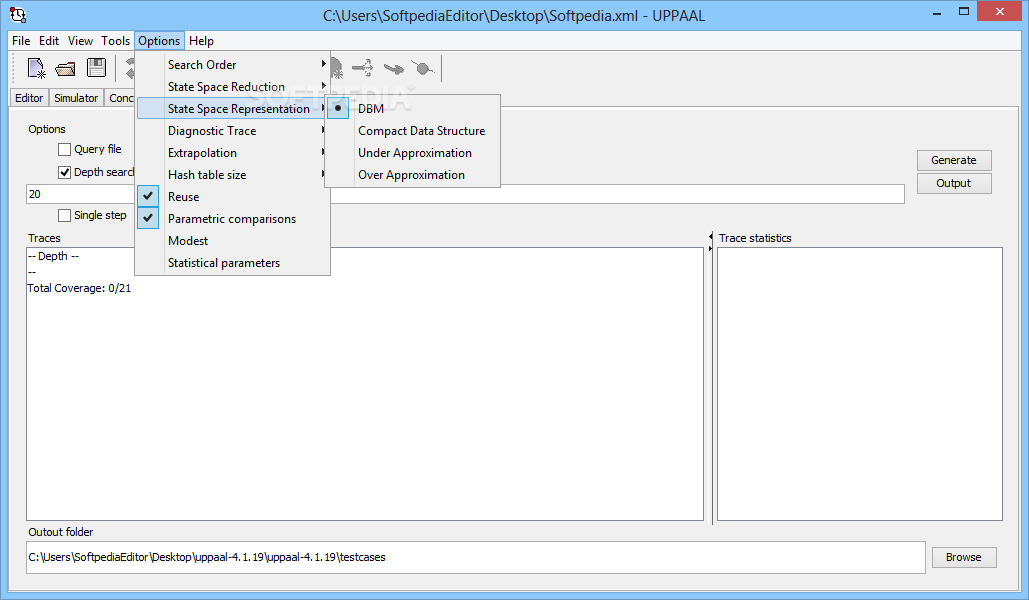Switch to the Editor tab
Viewport: 1029px width, 600px height.
[x=29, y=98]
